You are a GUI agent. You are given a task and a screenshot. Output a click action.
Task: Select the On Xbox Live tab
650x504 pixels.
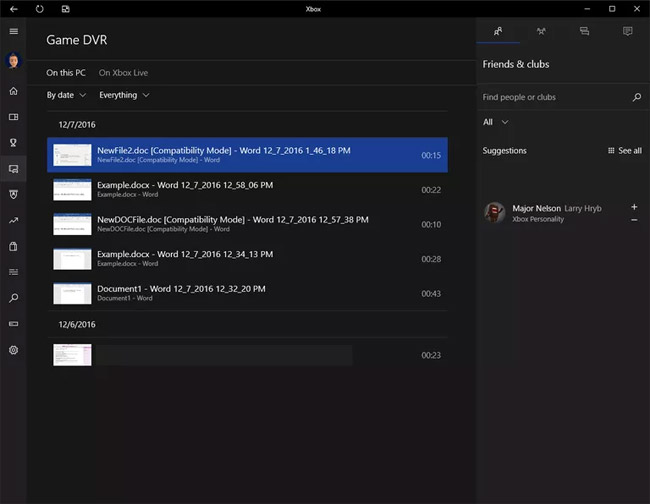(x=123, y=73)
